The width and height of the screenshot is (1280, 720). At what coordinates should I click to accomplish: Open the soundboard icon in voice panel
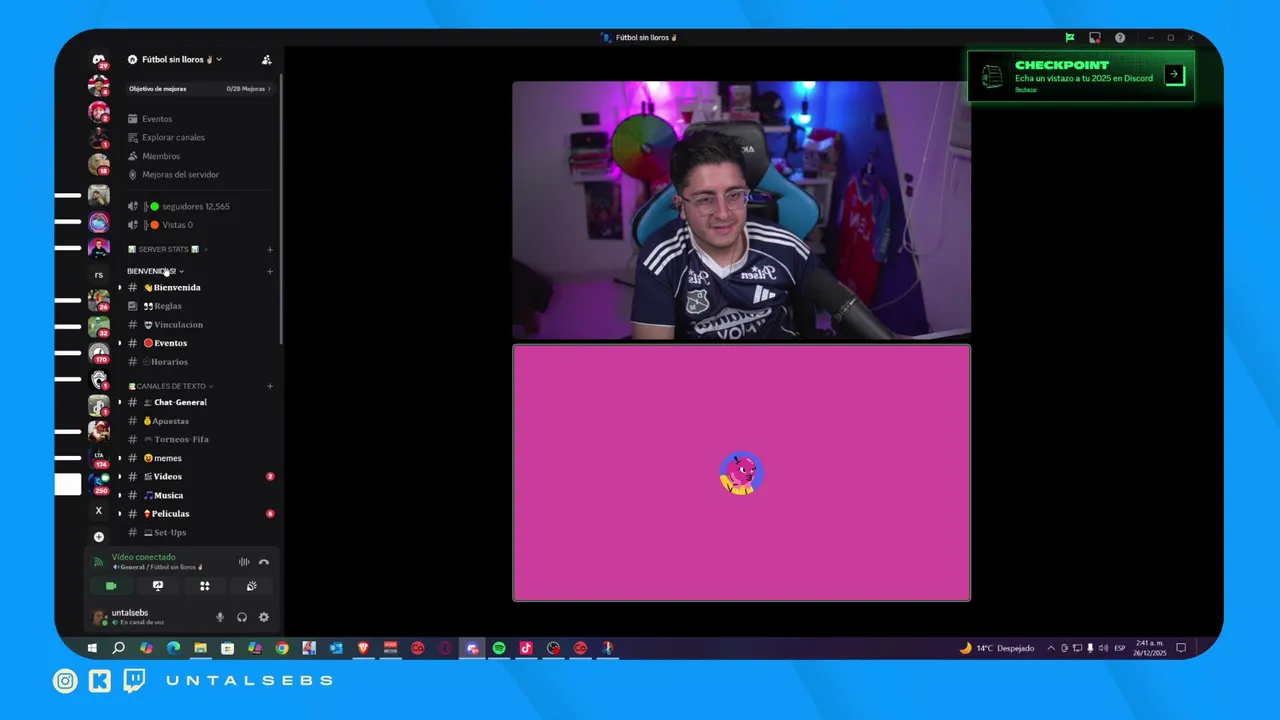(252, 586)
